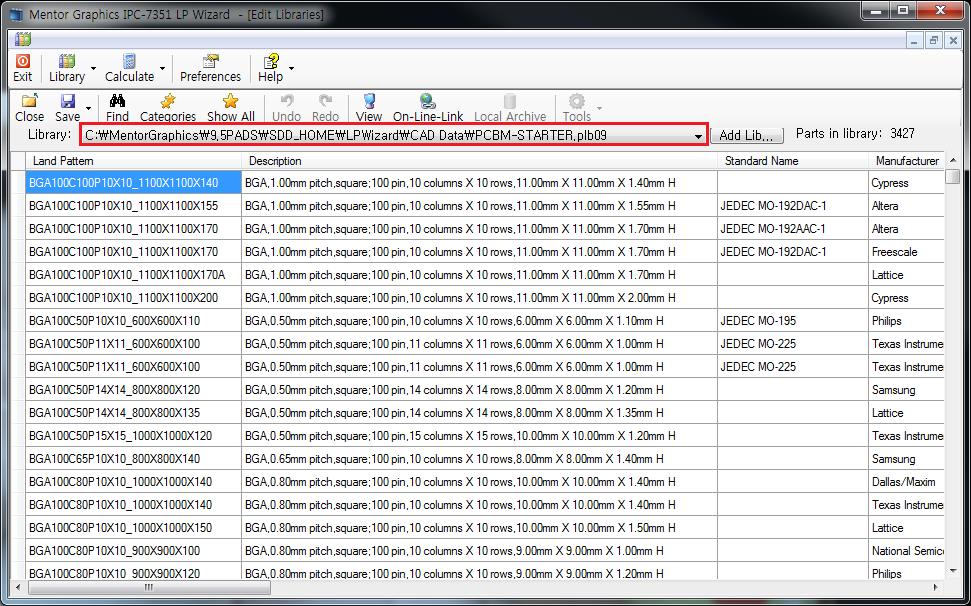Sort by Standard Name column header
Viewport: 971px width, 606px height.
coord(793,161)
